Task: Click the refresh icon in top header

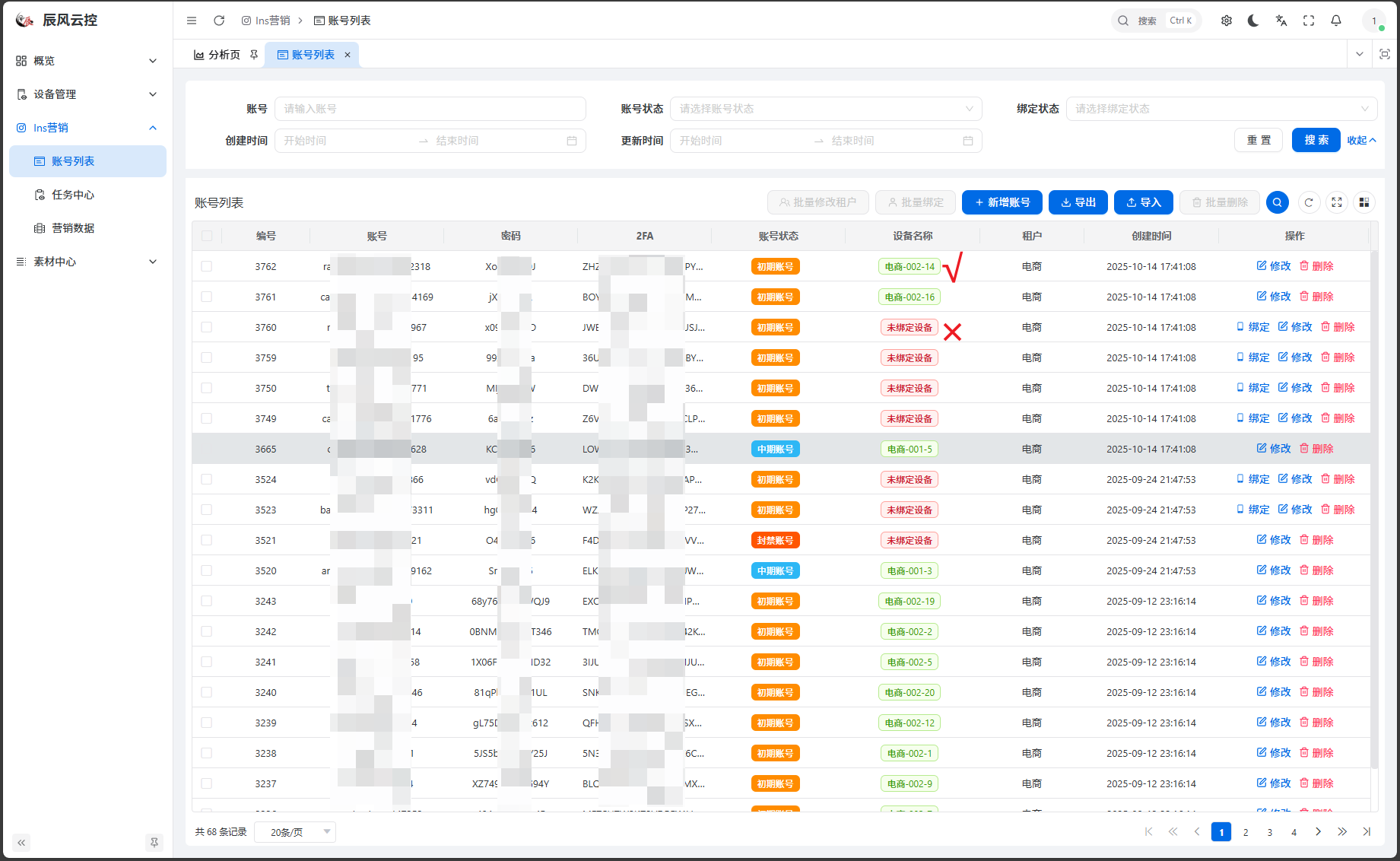Action: click(x=219, y=21)
